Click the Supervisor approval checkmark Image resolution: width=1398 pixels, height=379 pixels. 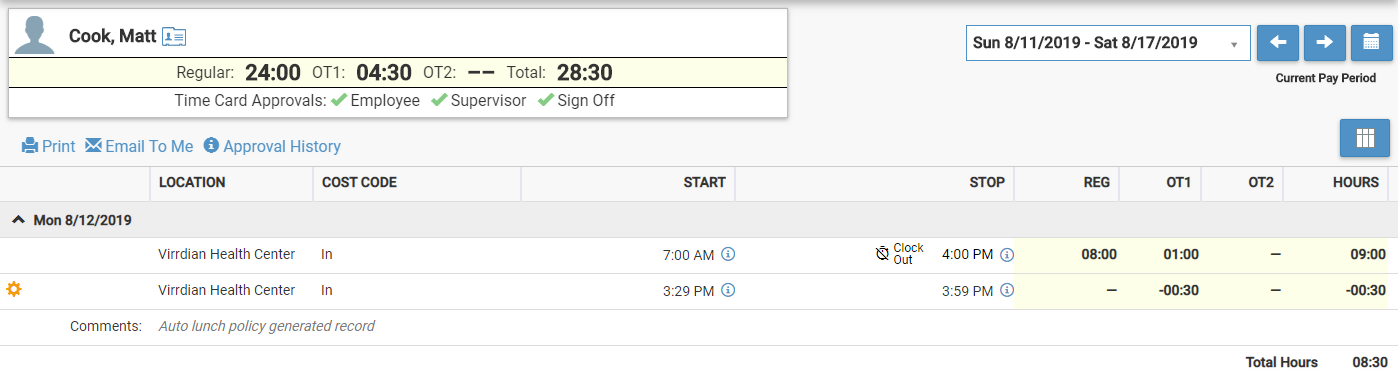tap(438, 100)
